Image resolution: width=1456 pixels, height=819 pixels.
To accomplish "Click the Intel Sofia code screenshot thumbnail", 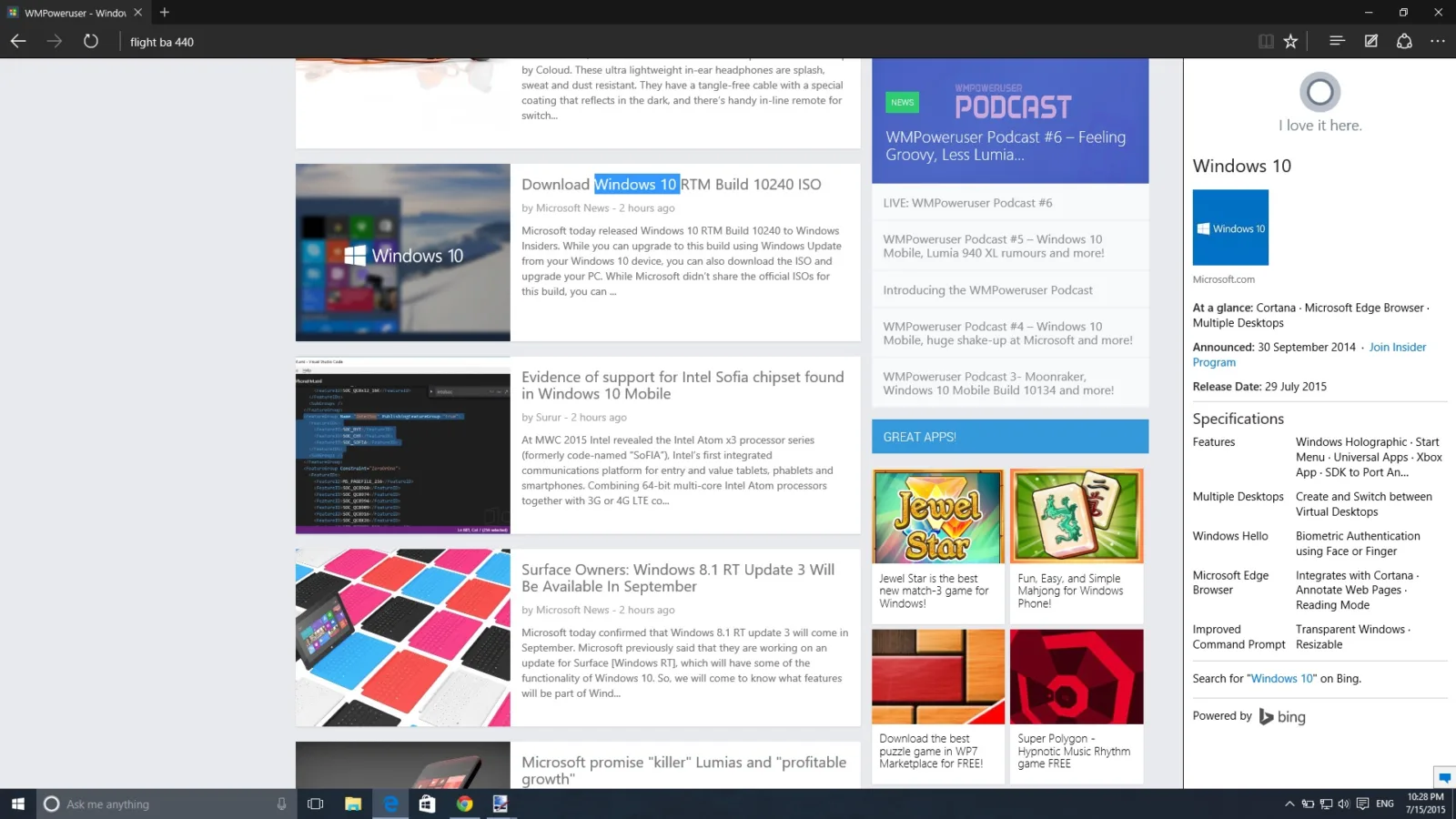I will tap(403, 445).
